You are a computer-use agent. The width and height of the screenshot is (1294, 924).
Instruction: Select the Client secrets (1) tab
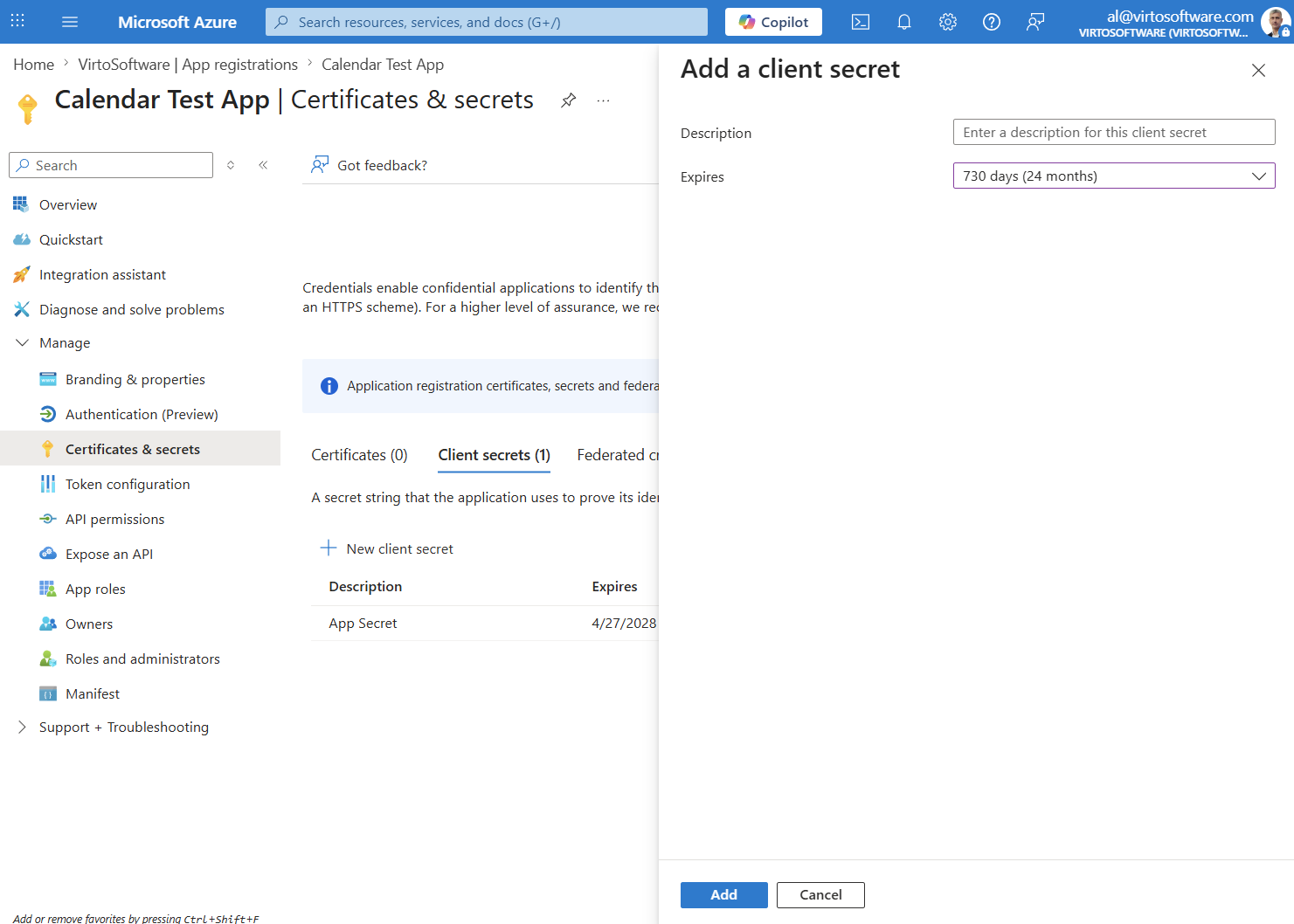point(495,455)
